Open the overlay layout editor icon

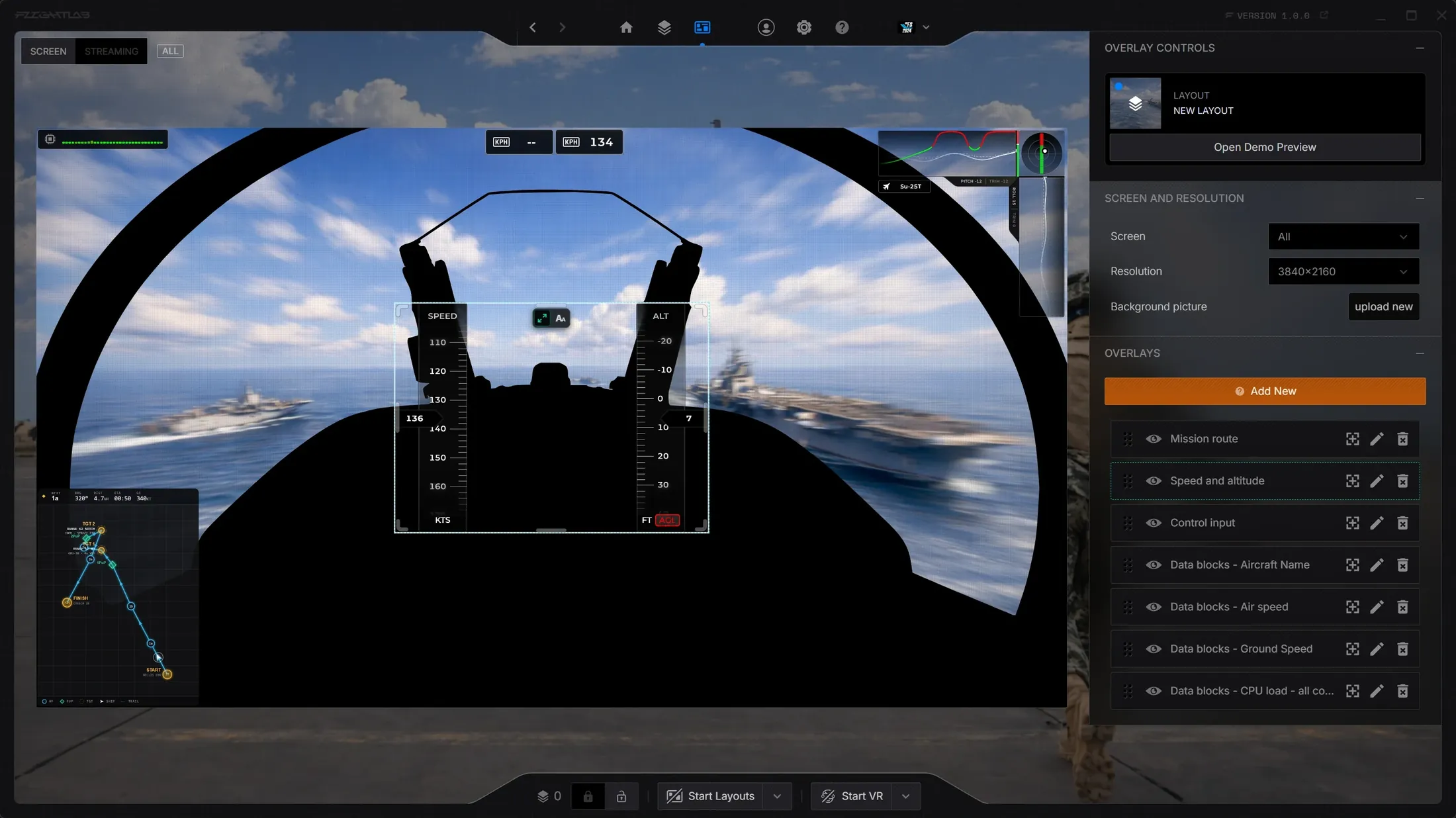coord(702,27)
